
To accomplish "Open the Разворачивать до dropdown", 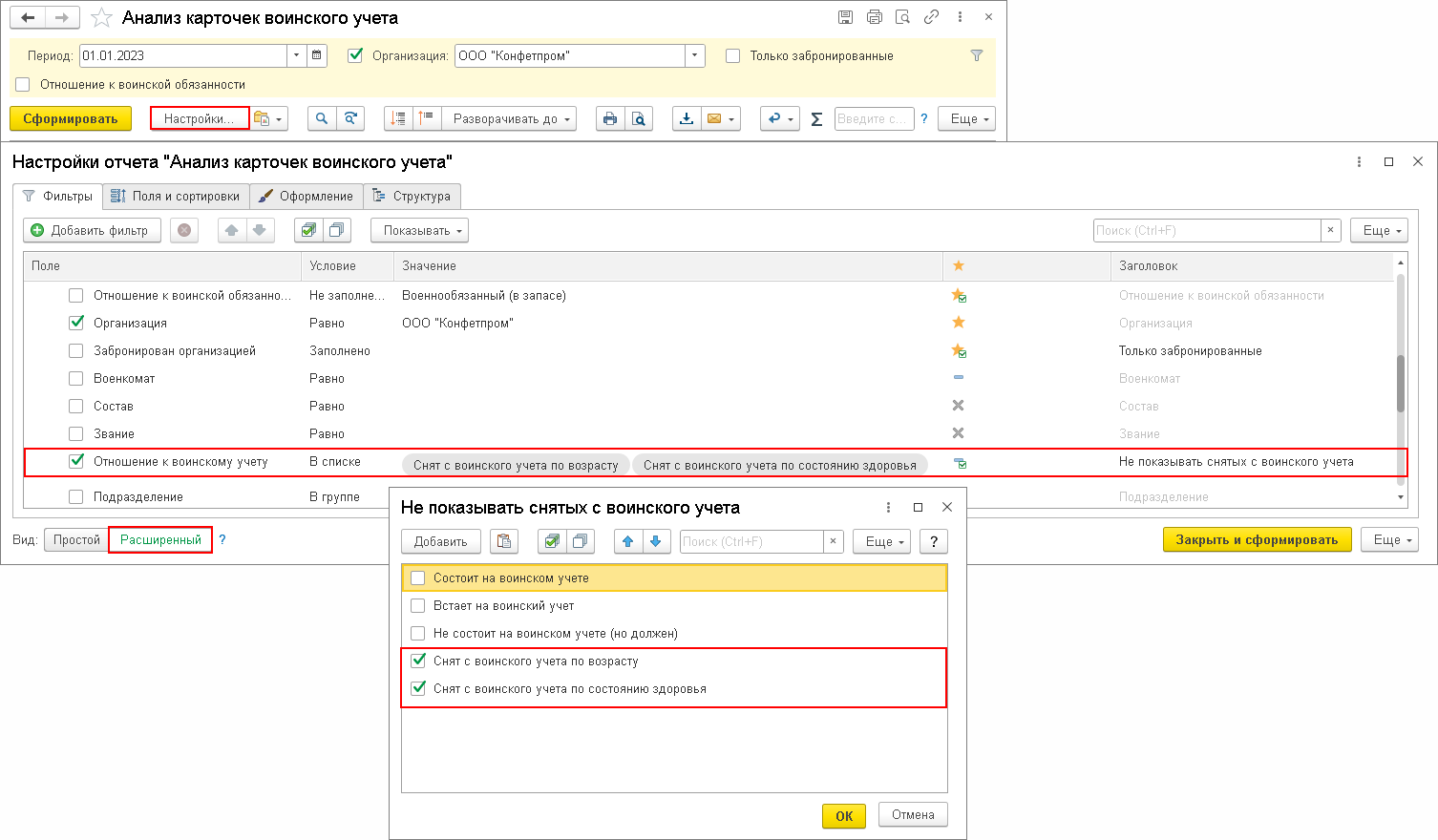I will (x=509, y=118).
